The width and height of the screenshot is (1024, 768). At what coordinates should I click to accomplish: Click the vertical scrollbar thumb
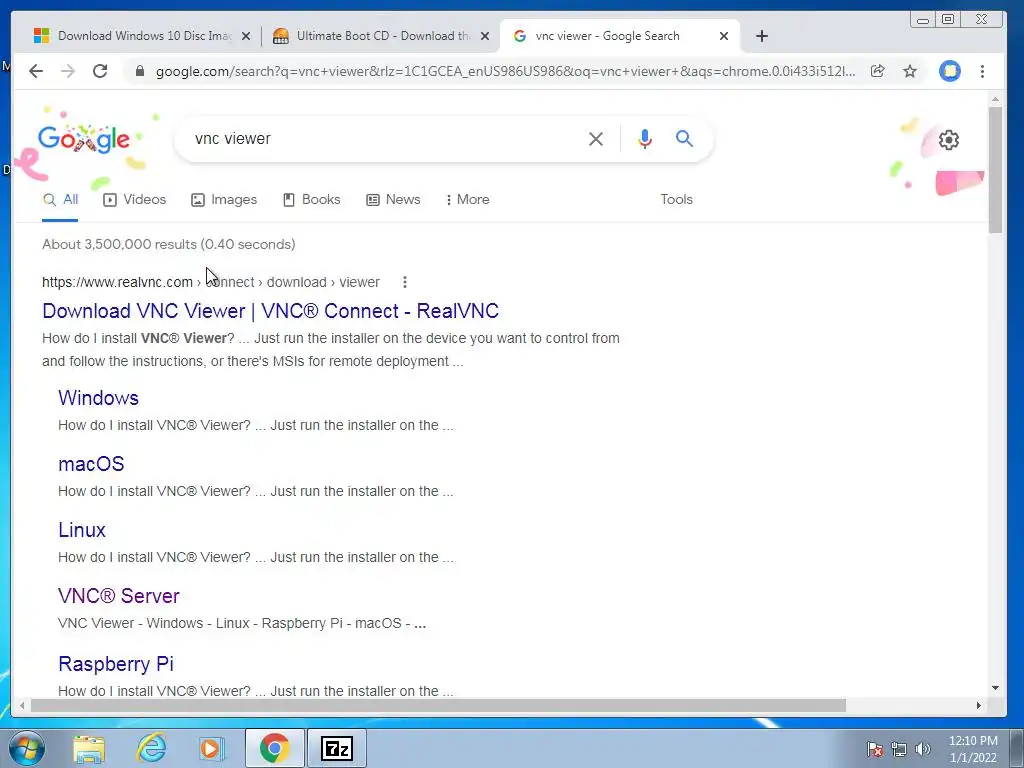point(995,170)
